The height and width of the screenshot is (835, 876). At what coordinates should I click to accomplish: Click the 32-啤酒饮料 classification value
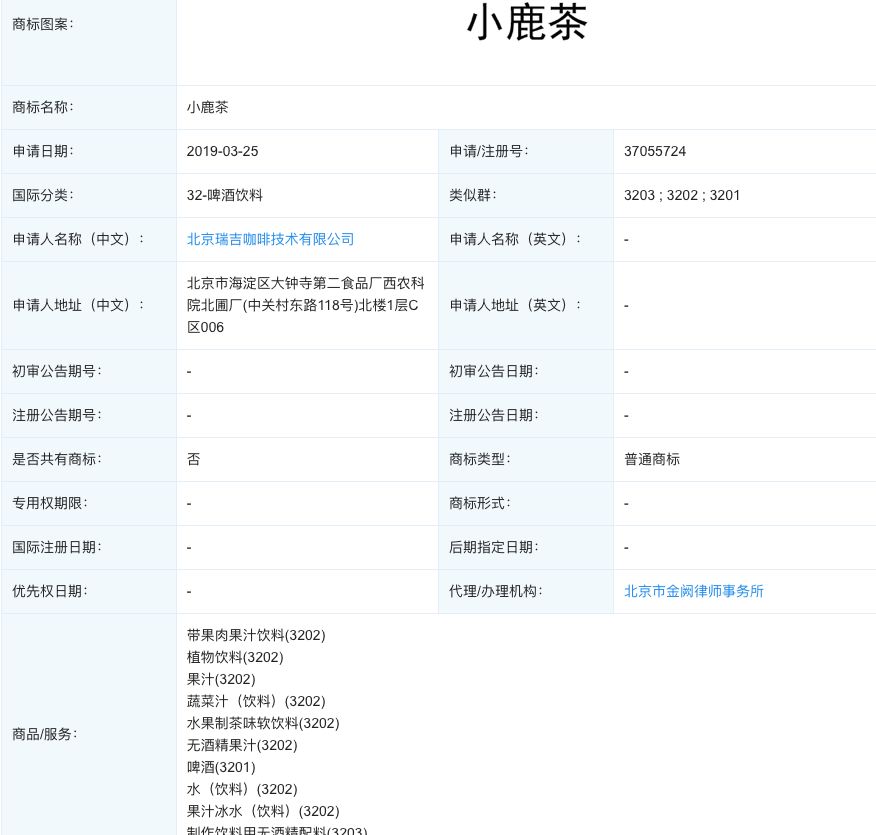point(224,195)
